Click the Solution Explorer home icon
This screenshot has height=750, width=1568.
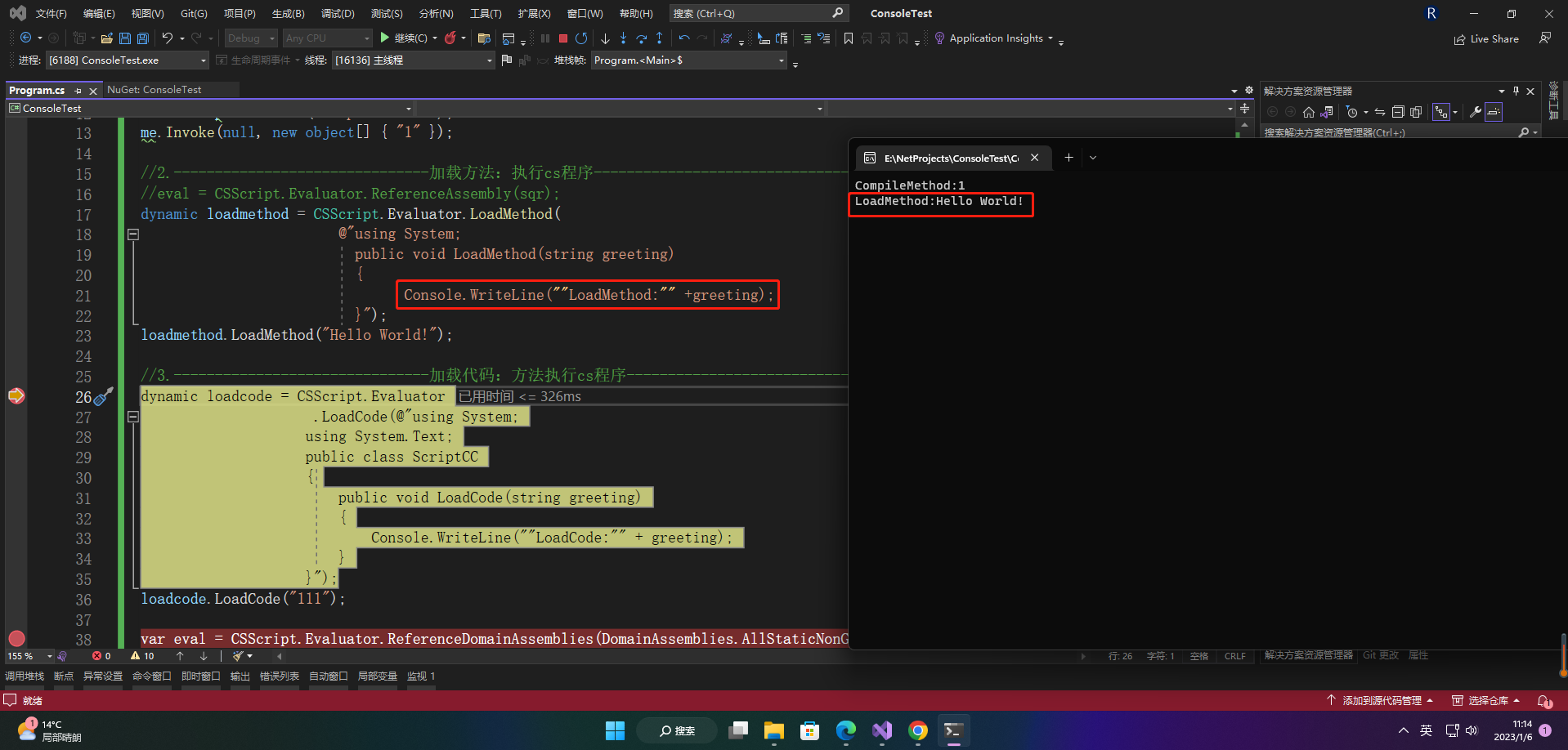[x=1309, y=112]
